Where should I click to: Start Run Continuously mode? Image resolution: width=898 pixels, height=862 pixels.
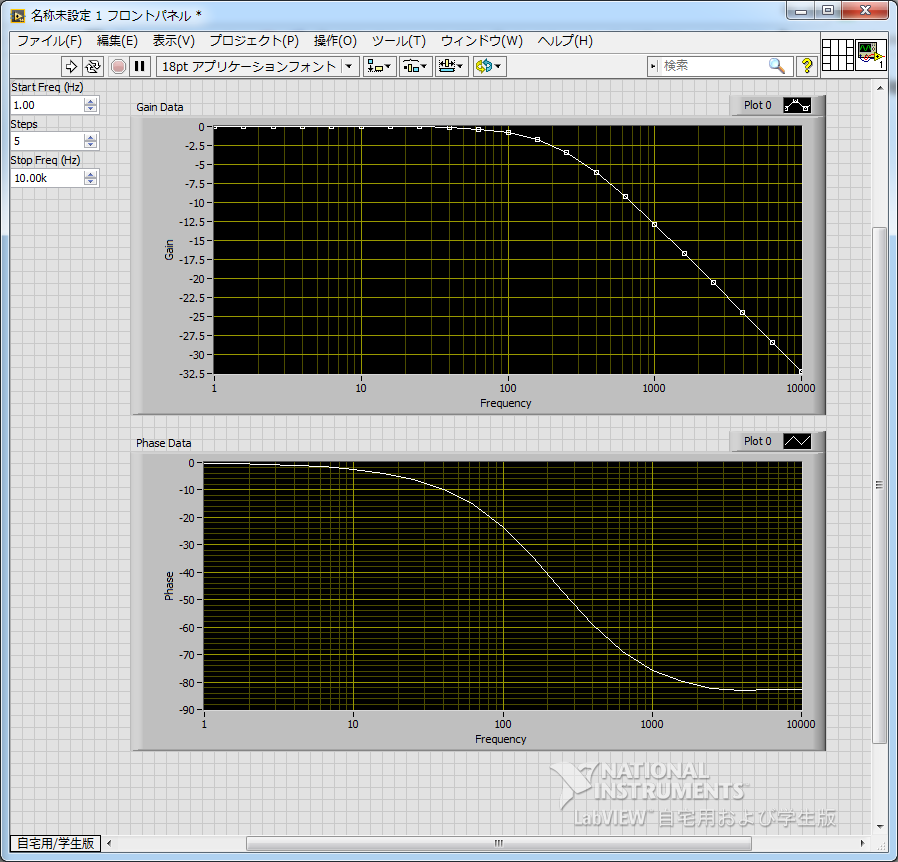tap(92, 66)
